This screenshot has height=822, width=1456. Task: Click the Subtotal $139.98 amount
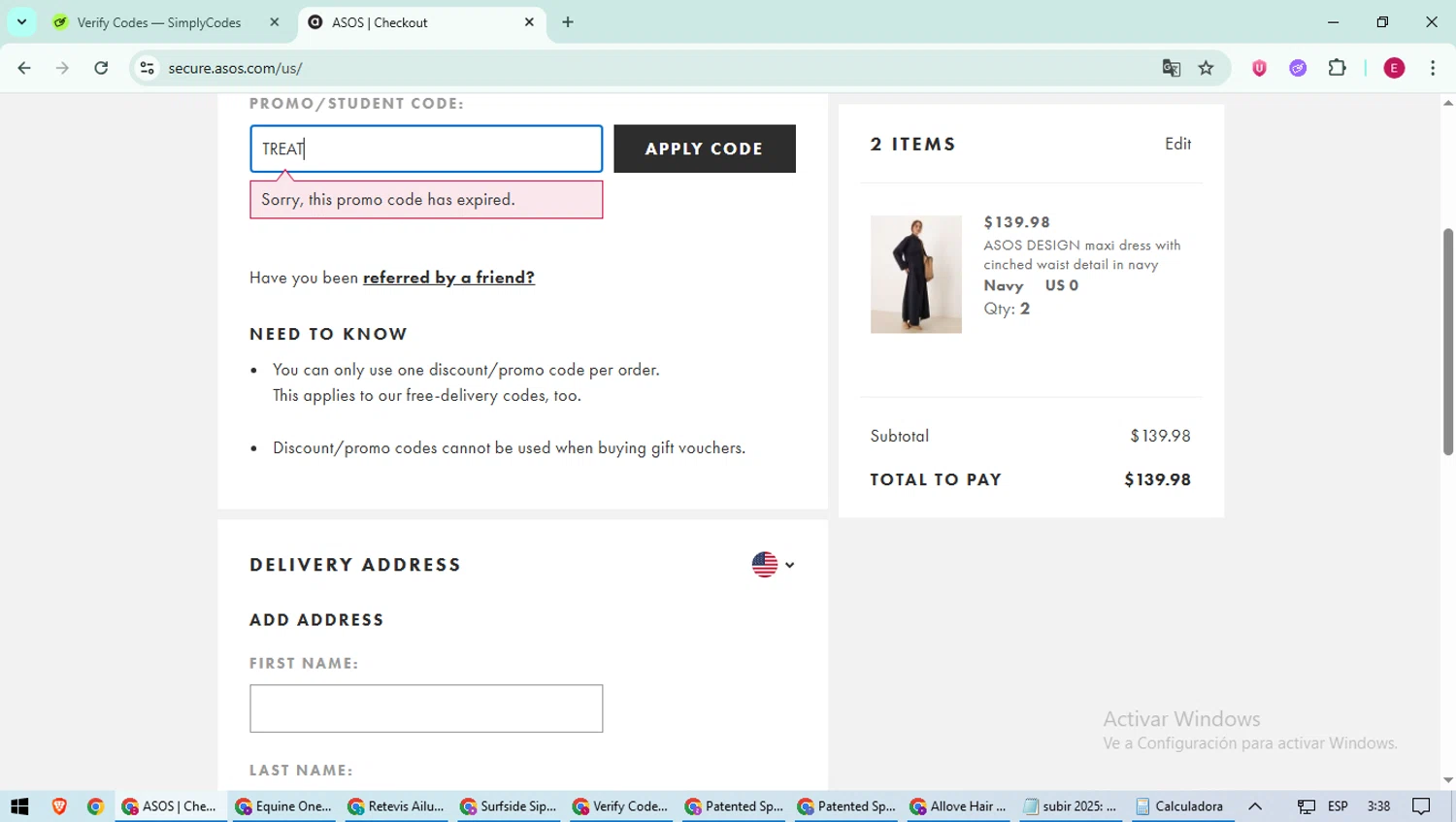(1160, 436)
